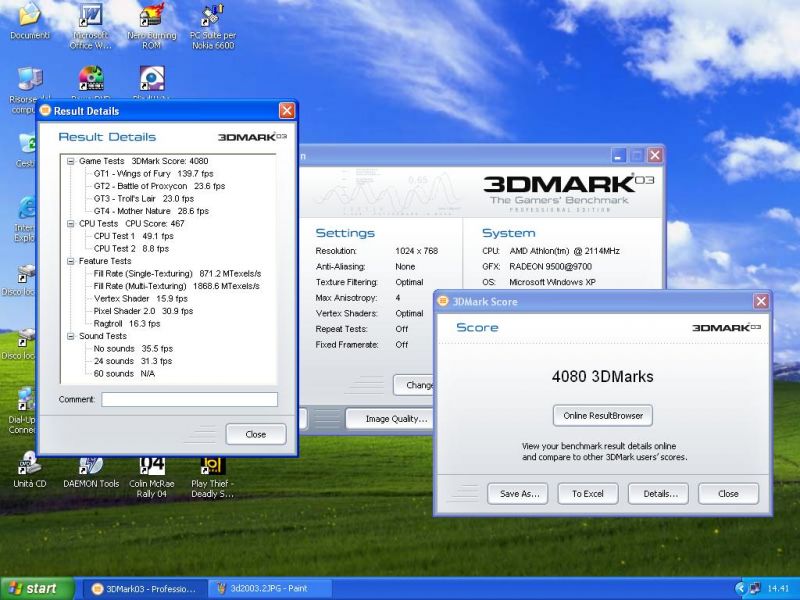800x600 pixels.
Task: Select 24 sounds result row
Action: (133, 361)
